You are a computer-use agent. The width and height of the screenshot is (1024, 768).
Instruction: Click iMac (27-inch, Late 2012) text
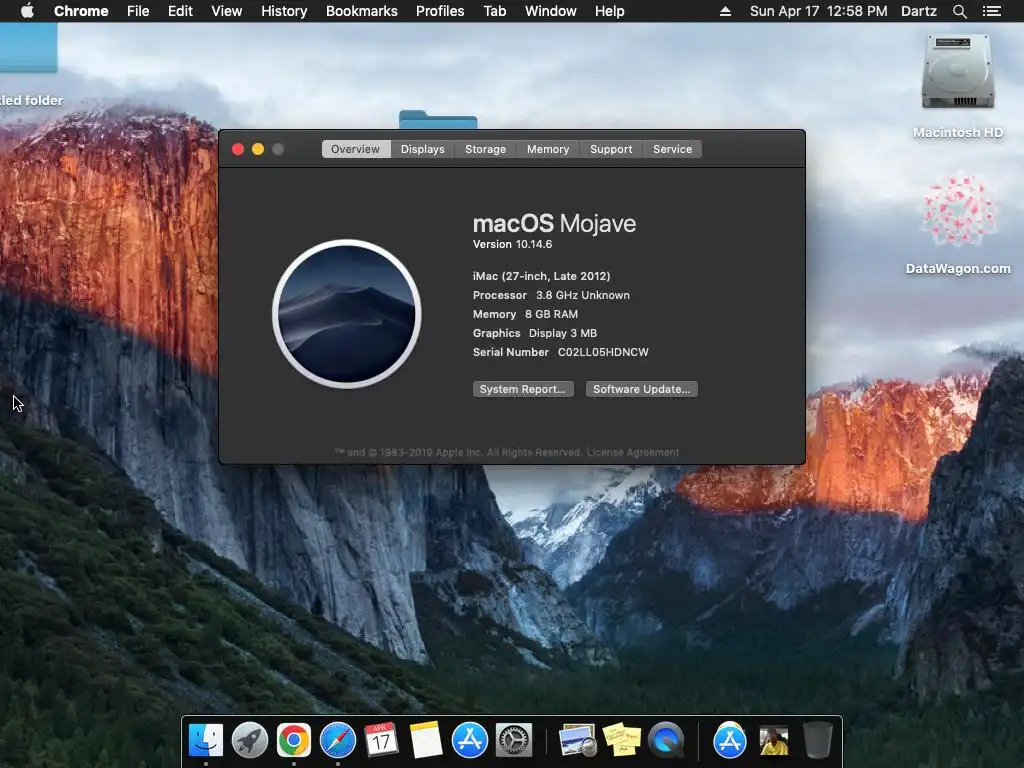pyautogui.click(x=541, y=276)
